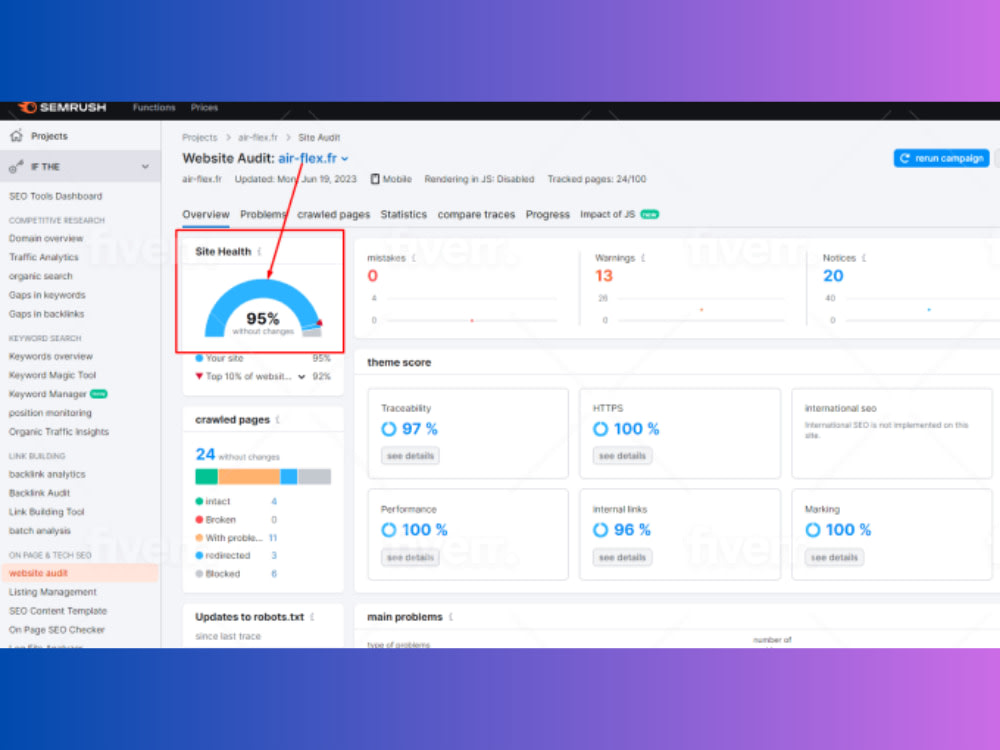
Task: Select website audit in sidebar
Action: pyautogui.click(x=80, y=573)
